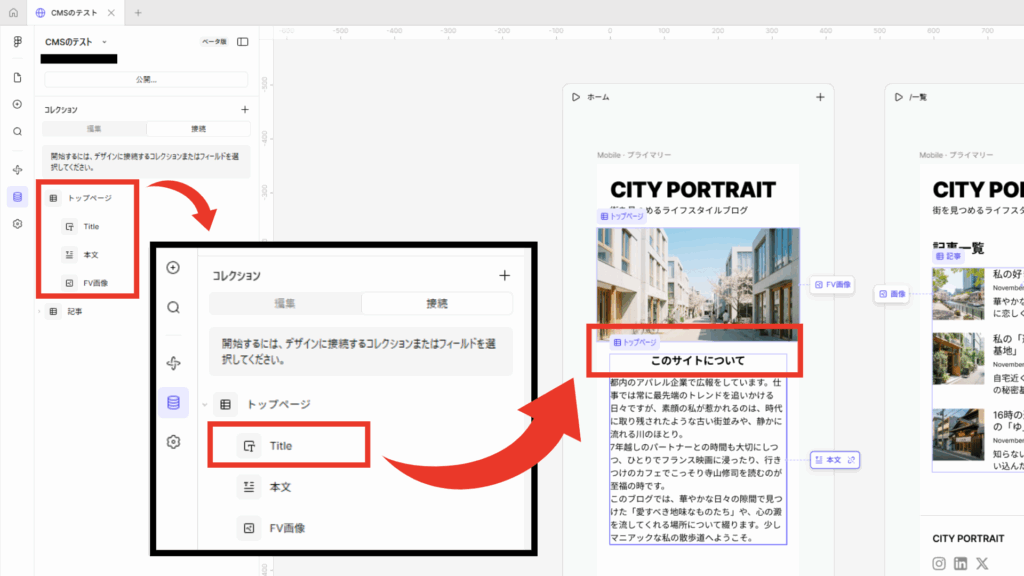Select the 編集 tab in the enlarged callout
1024x576 pixels.
pyautogui.click(x=285, y=303)
